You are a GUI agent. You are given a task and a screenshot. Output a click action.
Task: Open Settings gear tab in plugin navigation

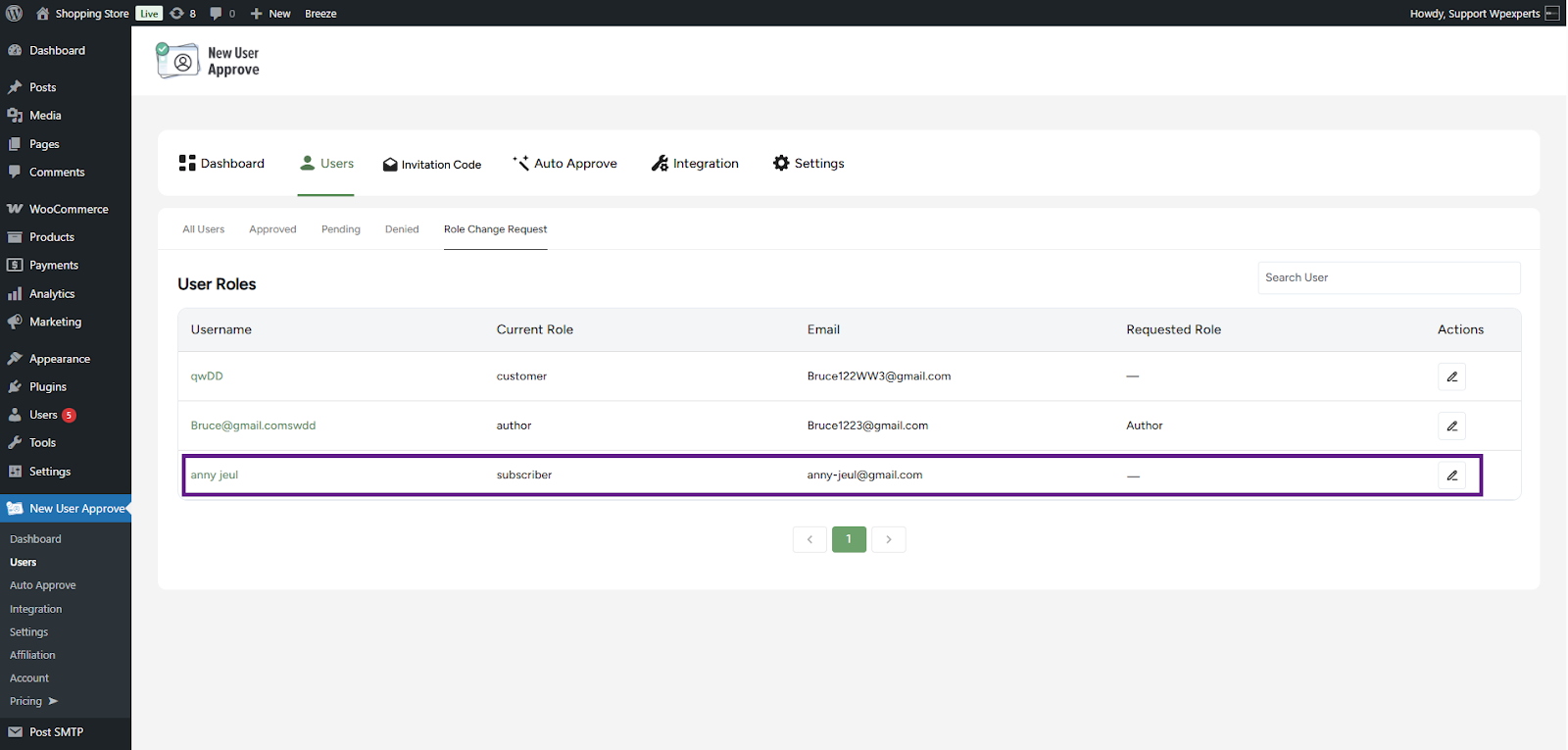click(x=808, y=164)
